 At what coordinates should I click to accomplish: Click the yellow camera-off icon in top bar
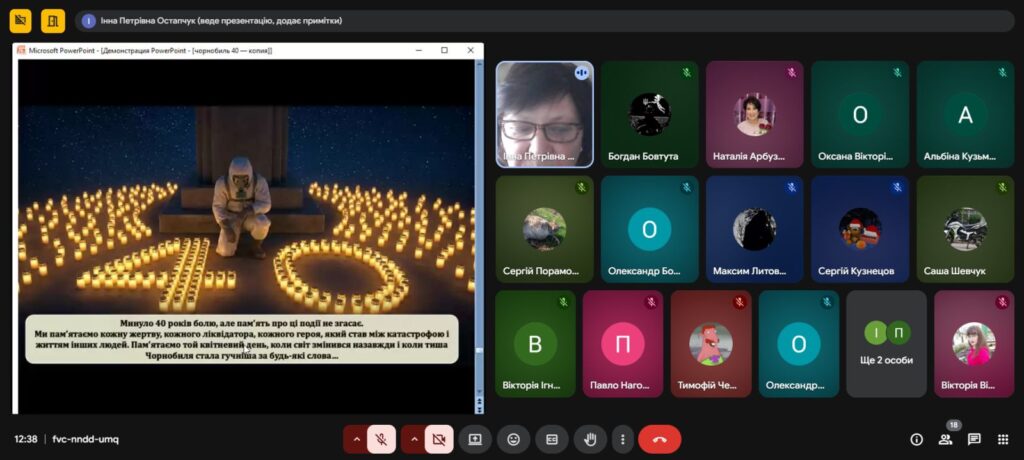point(21,21)
